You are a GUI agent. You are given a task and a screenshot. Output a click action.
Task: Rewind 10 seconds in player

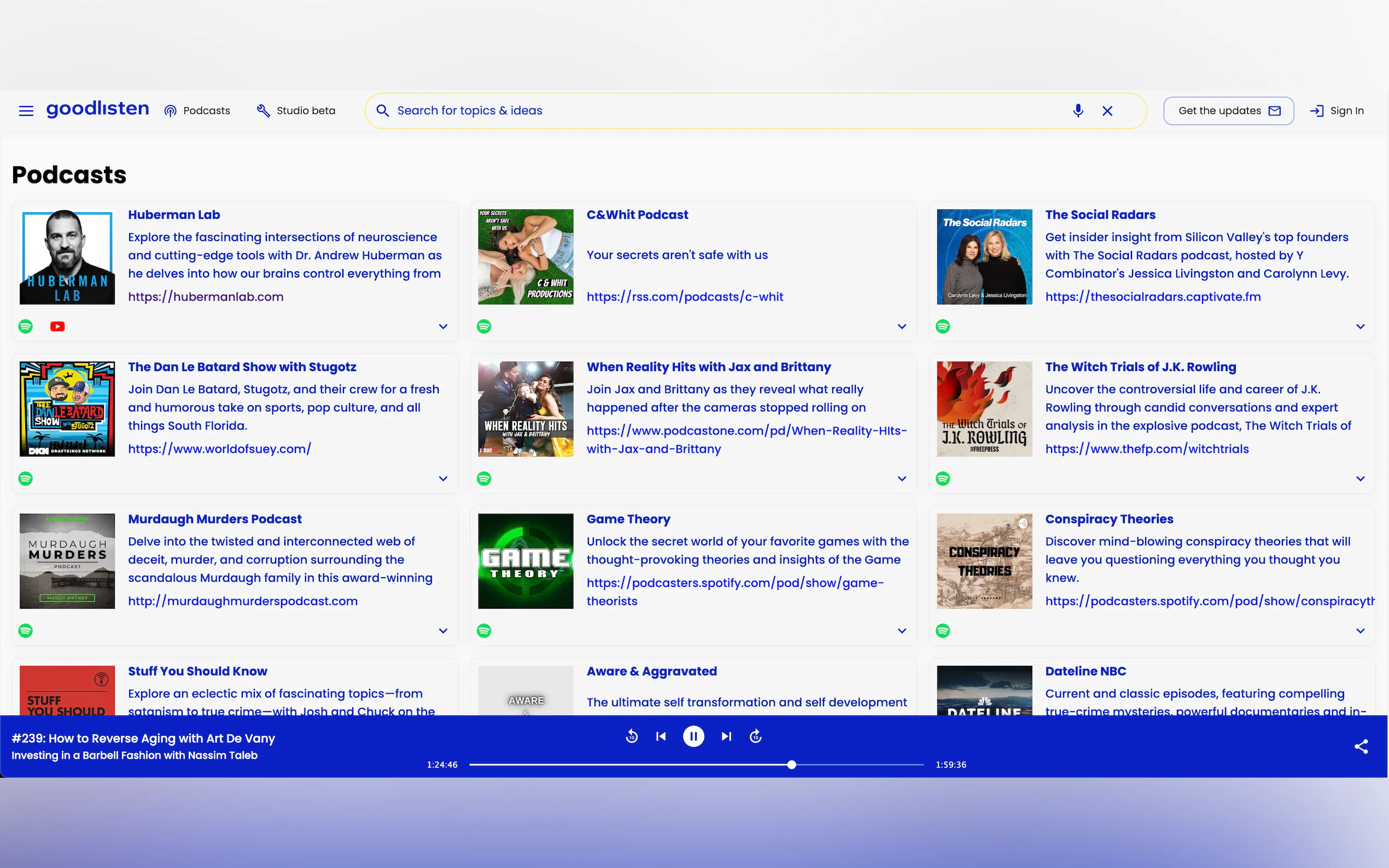point(632,736)
